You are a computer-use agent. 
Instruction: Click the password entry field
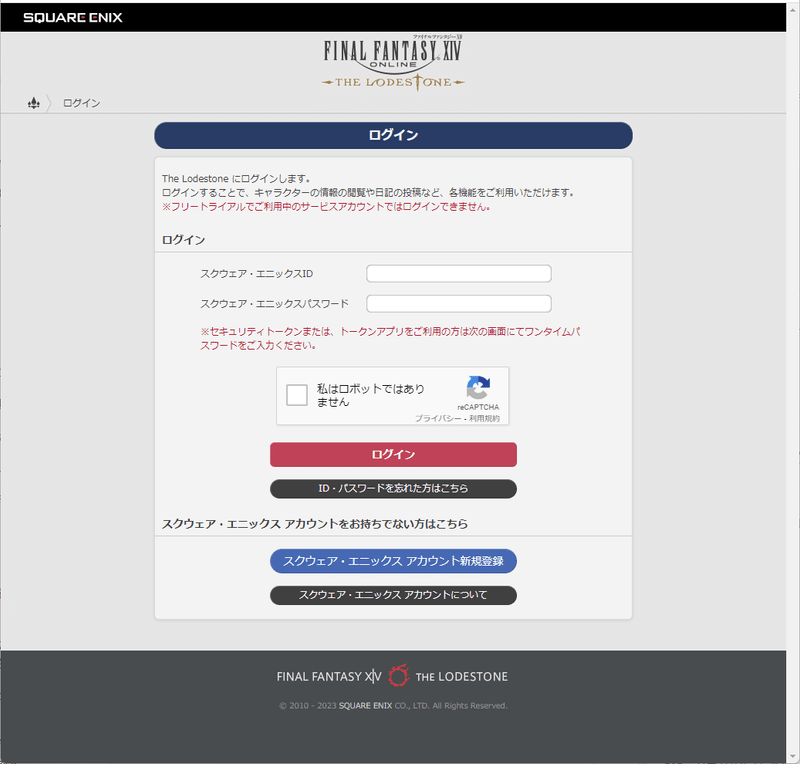pos(460,303)
